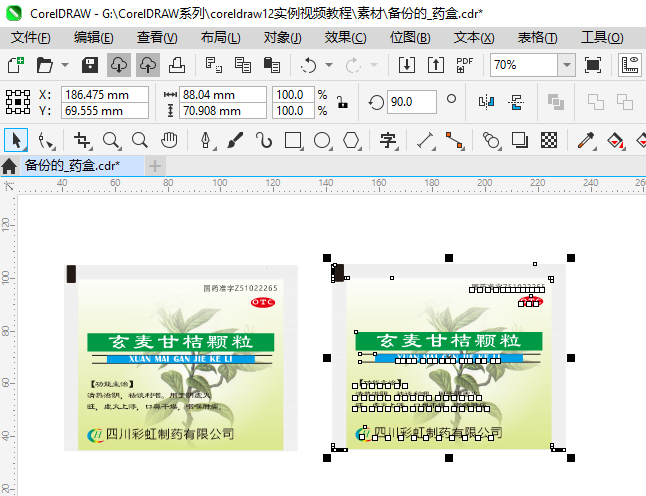The width and height of the screenshot is (646, 496).
Task: Switch to 备份的_药盒.cdr document tab
Action: coord(82,166)
